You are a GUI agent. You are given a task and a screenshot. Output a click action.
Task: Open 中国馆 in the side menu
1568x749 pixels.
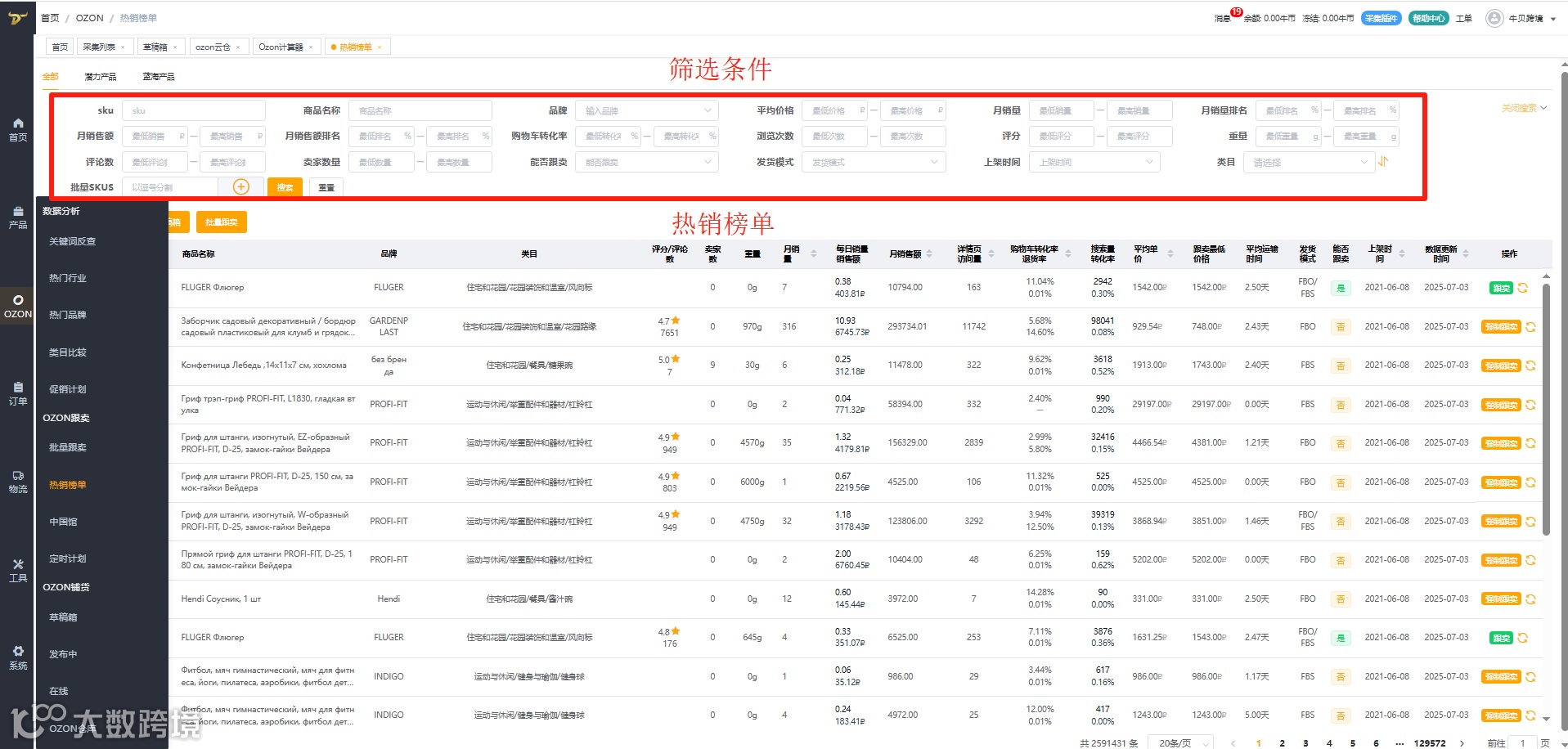63,522
